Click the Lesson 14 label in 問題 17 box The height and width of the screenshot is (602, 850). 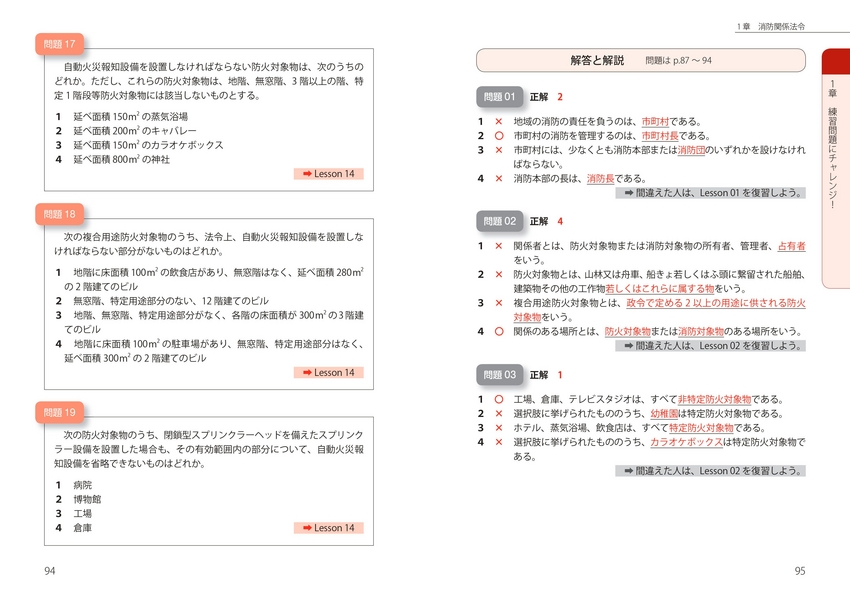pyautogui.click(x=329, y=174)
